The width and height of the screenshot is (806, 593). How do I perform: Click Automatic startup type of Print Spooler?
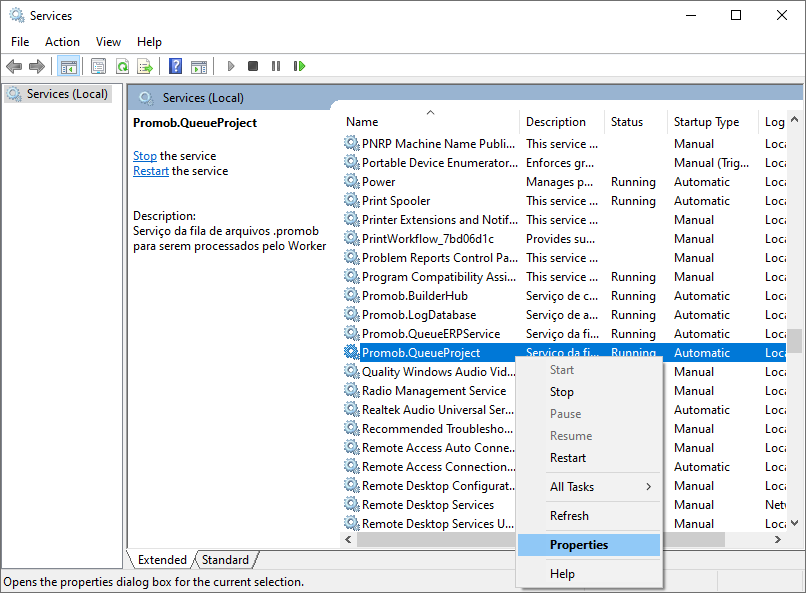[702, 200]
